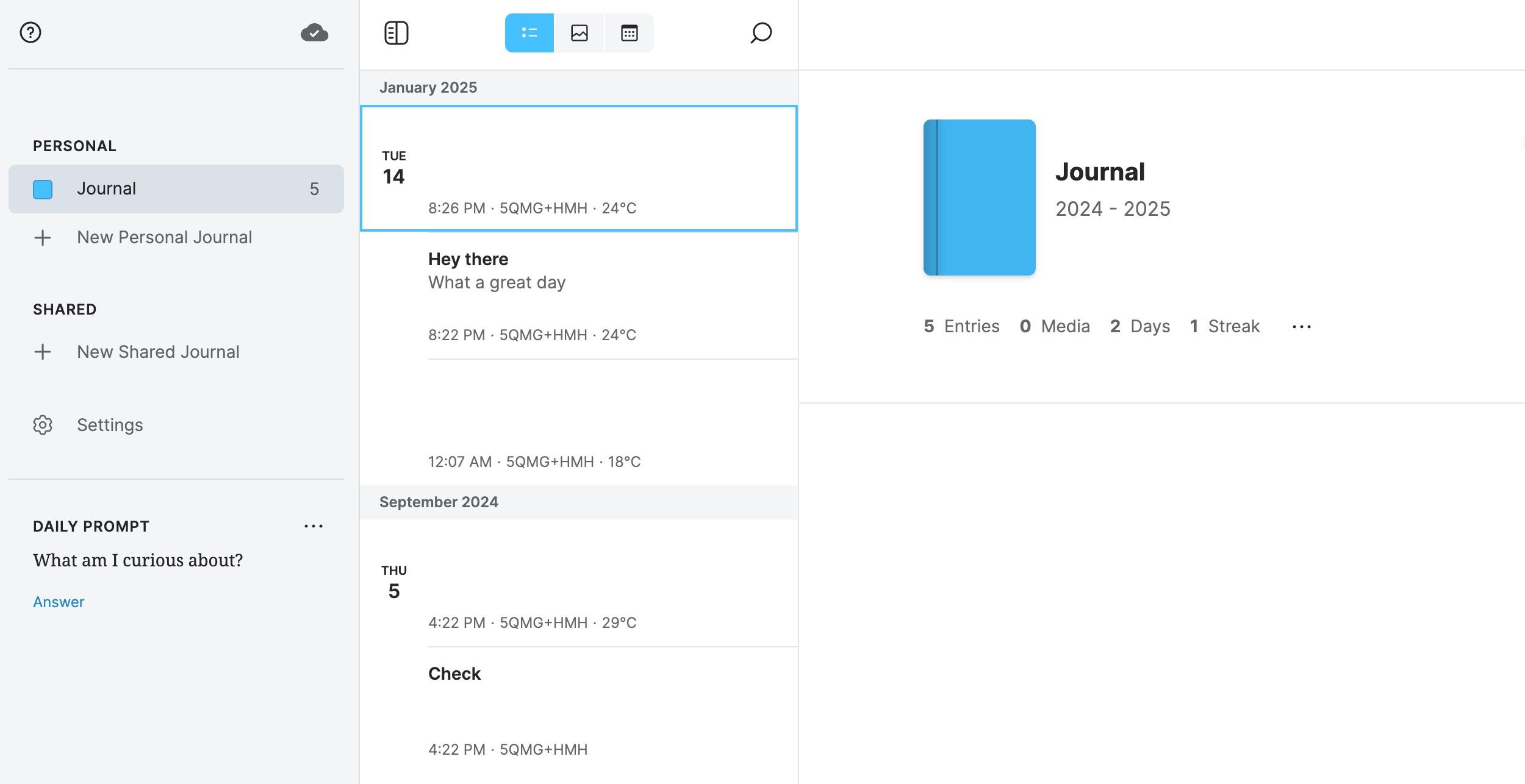
Task: Open the 'Hey there' entry
Action: tap(579, 282)
